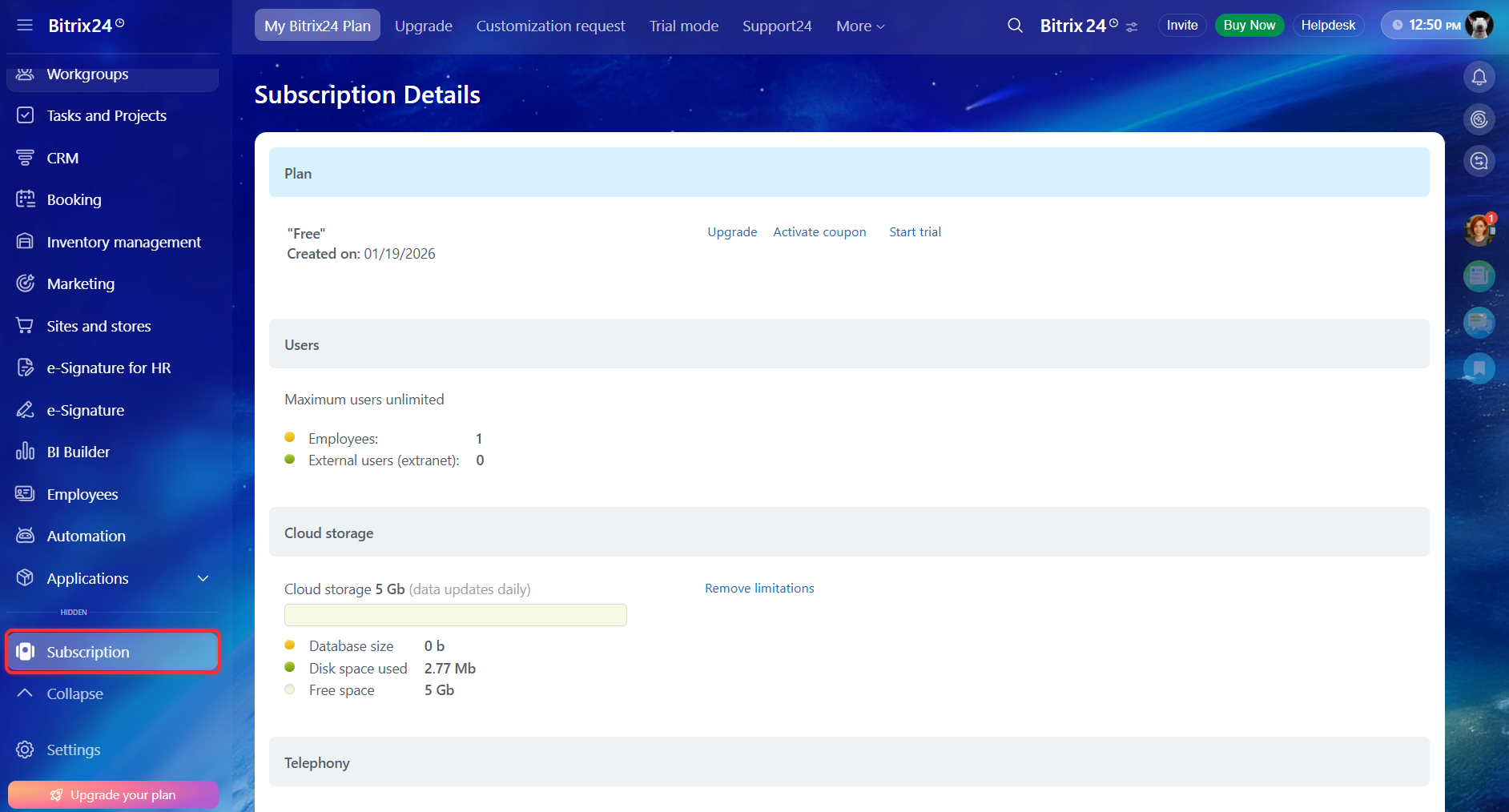
Task: Click the search magnifier icon
Action: click(x=1015, y=26)
